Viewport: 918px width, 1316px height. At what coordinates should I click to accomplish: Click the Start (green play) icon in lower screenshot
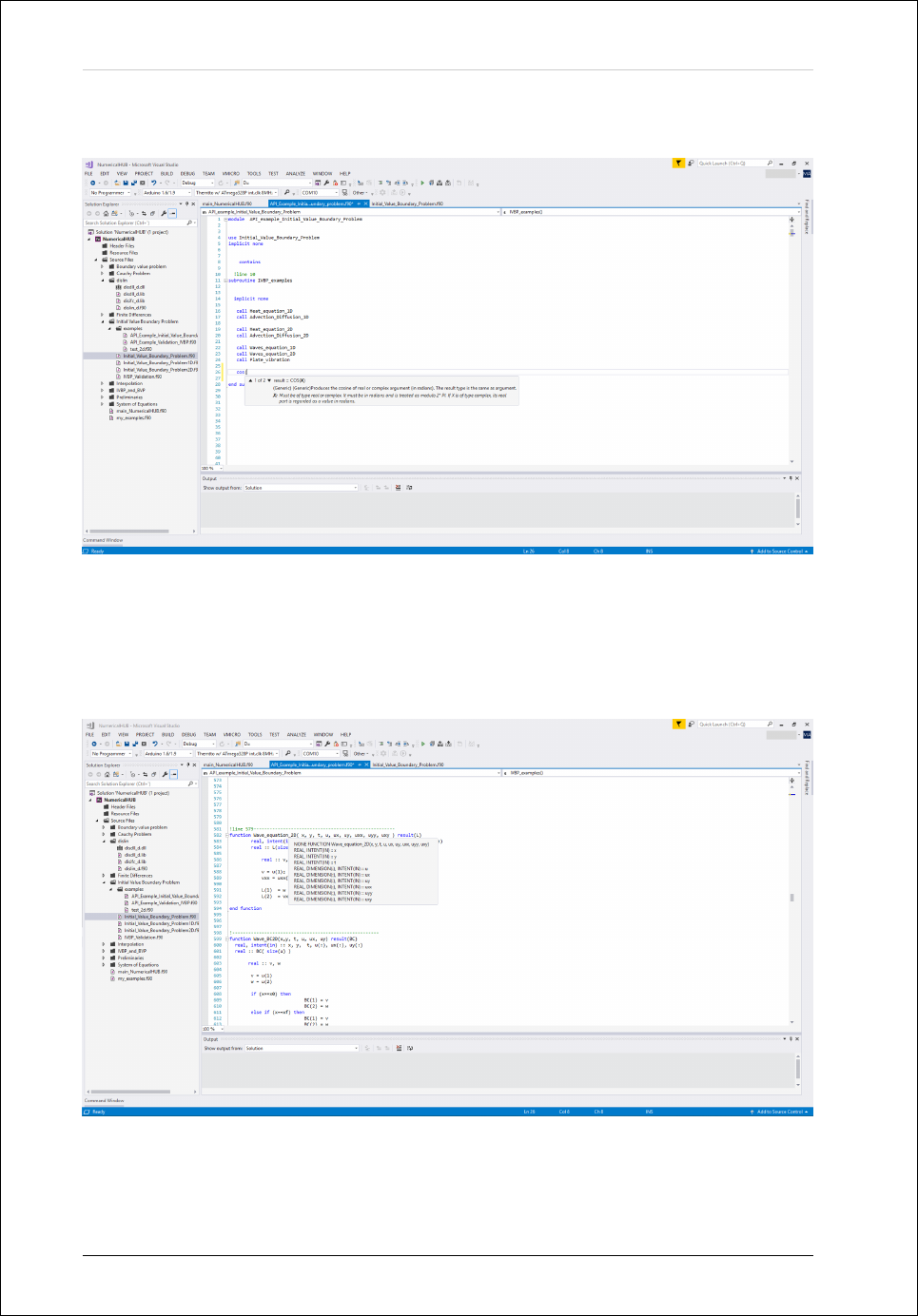point(423,744)
